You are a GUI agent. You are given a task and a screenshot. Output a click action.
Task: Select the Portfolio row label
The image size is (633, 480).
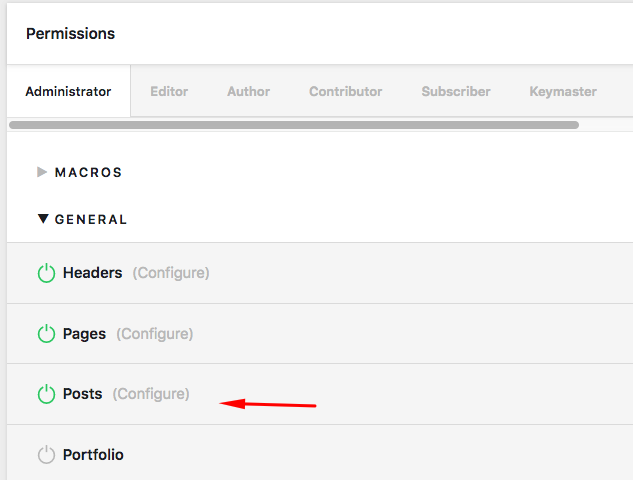coord(93,455)
